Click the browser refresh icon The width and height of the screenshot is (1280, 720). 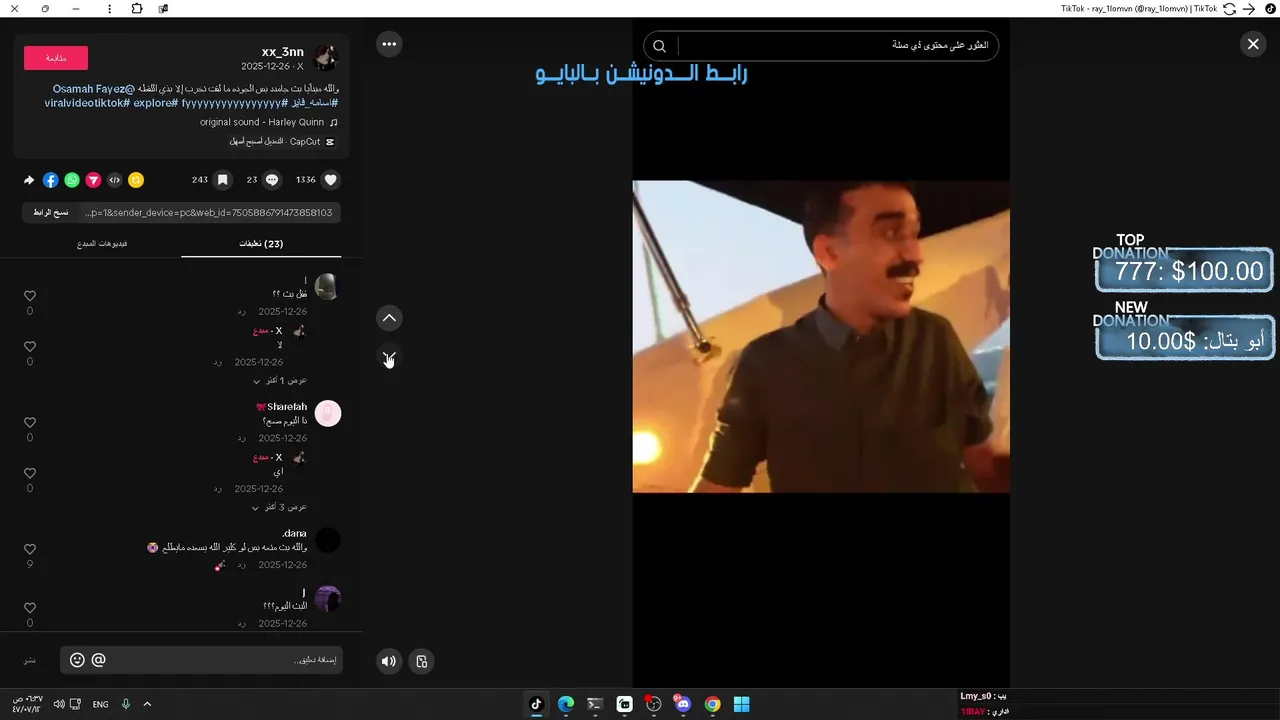(x=1229, y=9)
